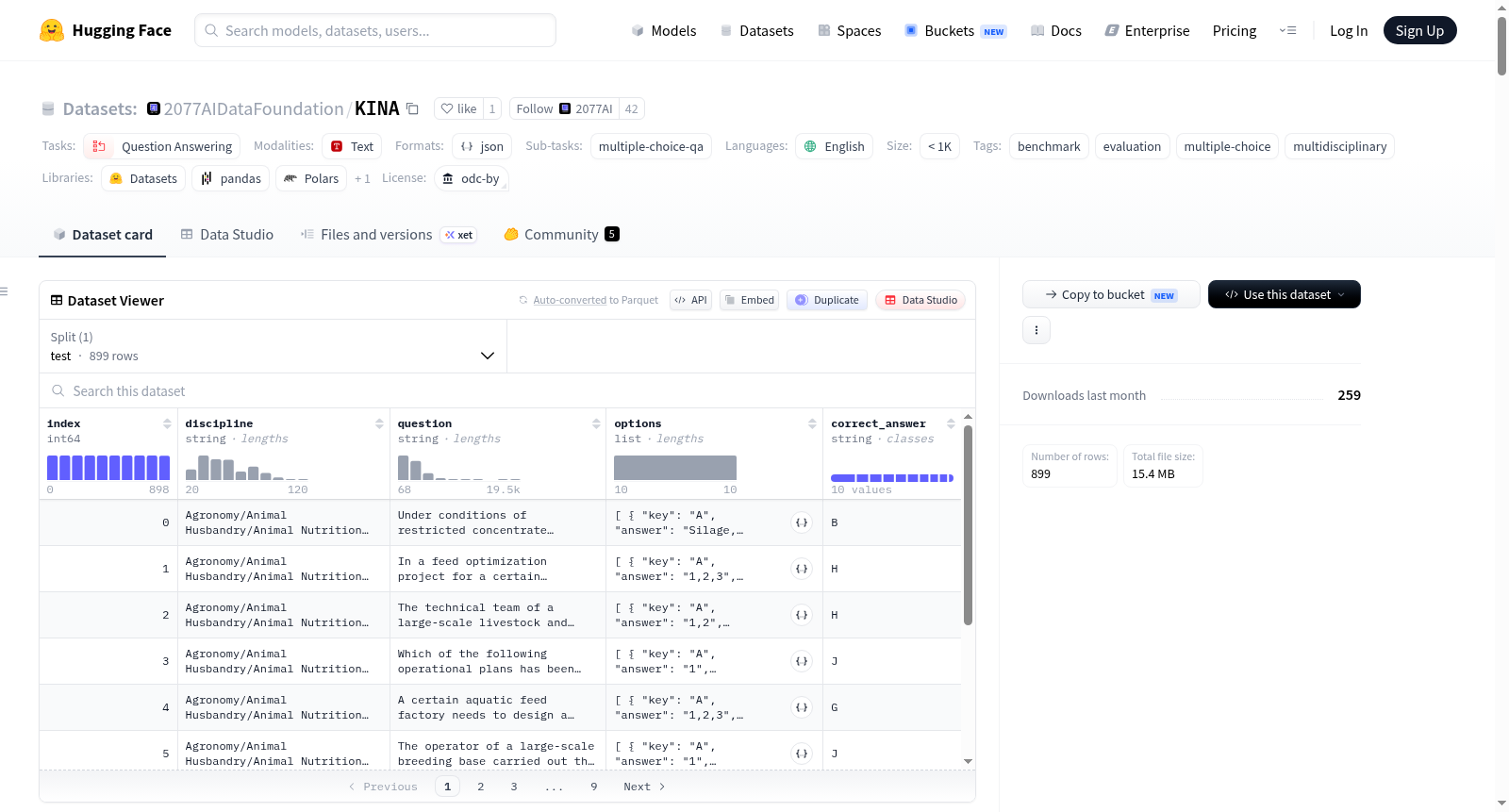The width and height of the screenshot is (1509, 812).
Task: Click the Duplicate button
Action: pyautogui.click(x=827, y=300)
